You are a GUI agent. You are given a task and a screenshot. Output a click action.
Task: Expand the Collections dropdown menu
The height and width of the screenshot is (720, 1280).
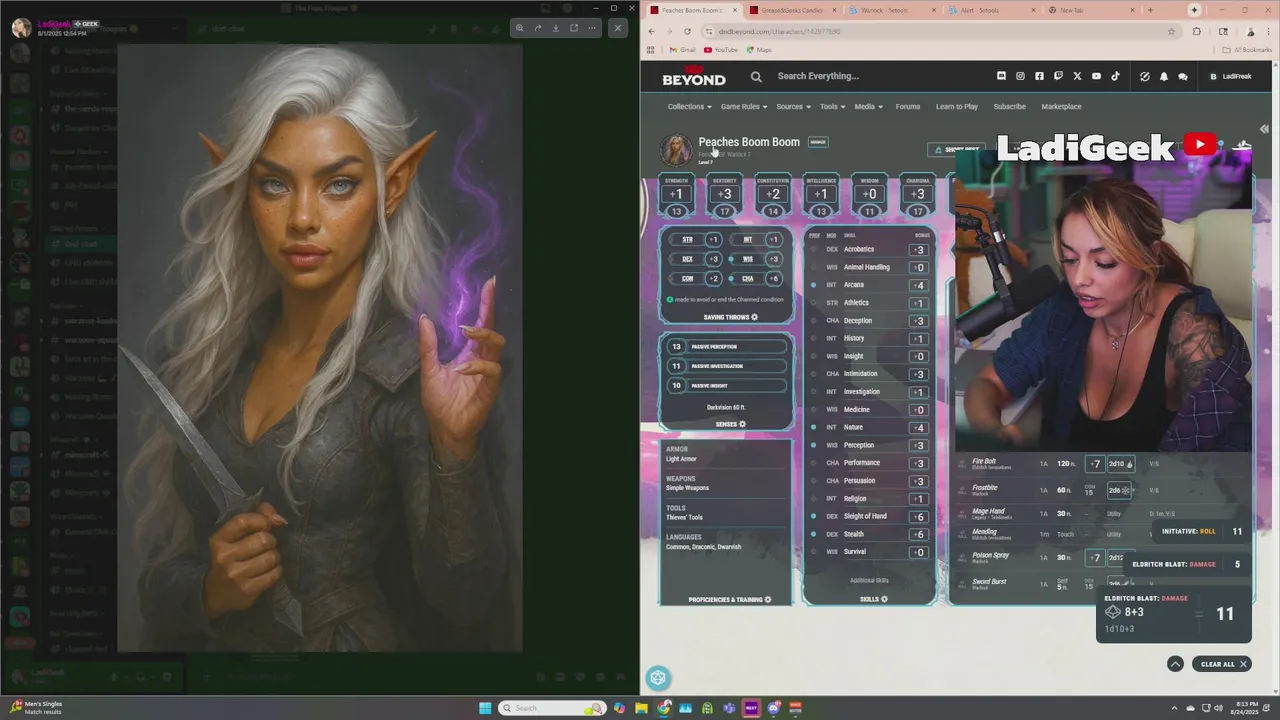[x=690, y=106]
